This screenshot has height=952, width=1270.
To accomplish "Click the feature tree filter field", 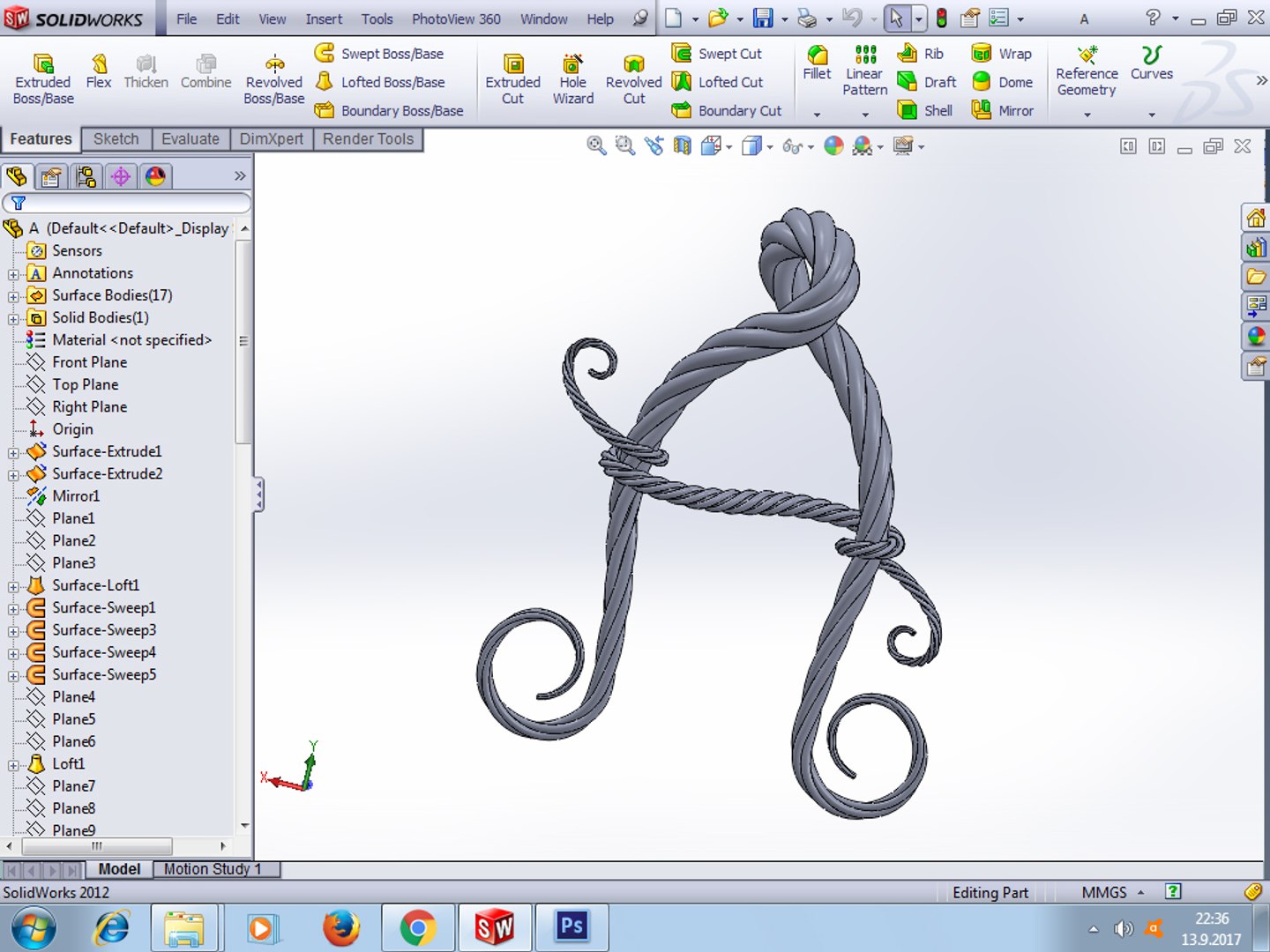I will tap(127, 203).
